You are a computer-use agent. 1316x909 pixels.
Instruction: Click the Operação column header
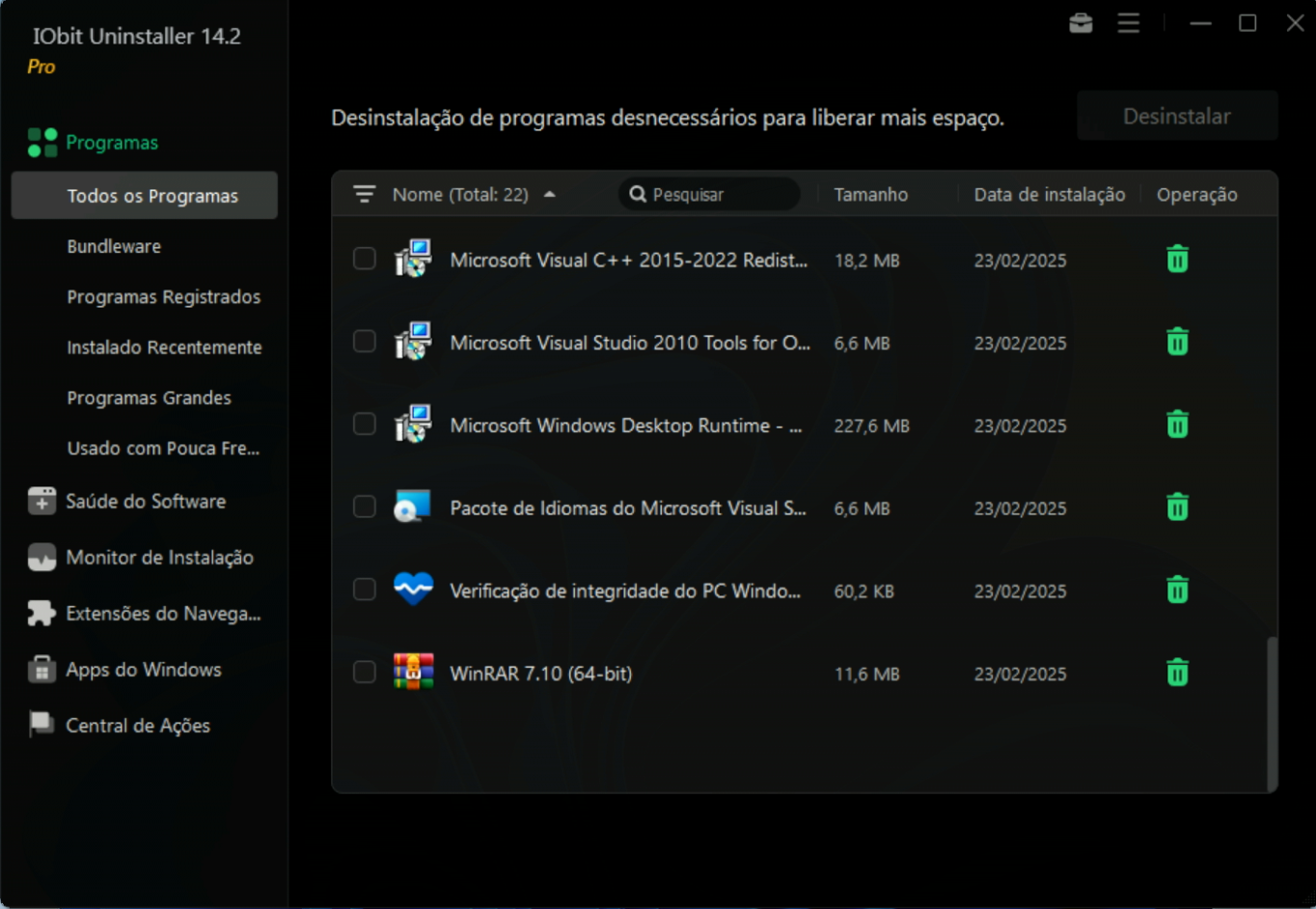tap(1197, 194)
